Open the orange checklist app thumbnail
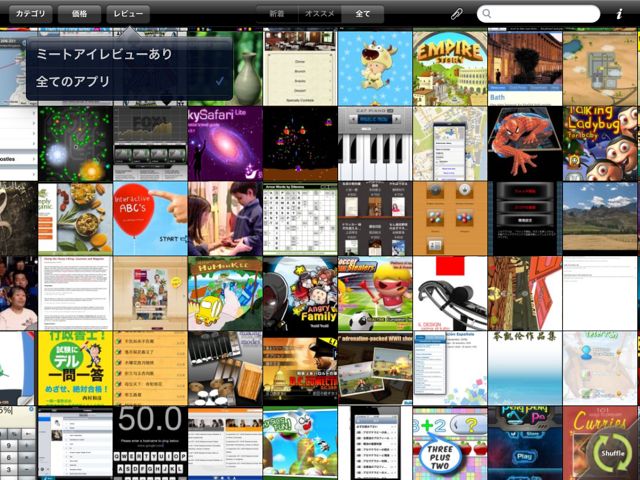Image resolution: width=640 pixels, height=480 pixels. pyautogui.click(x=150, y=369)
